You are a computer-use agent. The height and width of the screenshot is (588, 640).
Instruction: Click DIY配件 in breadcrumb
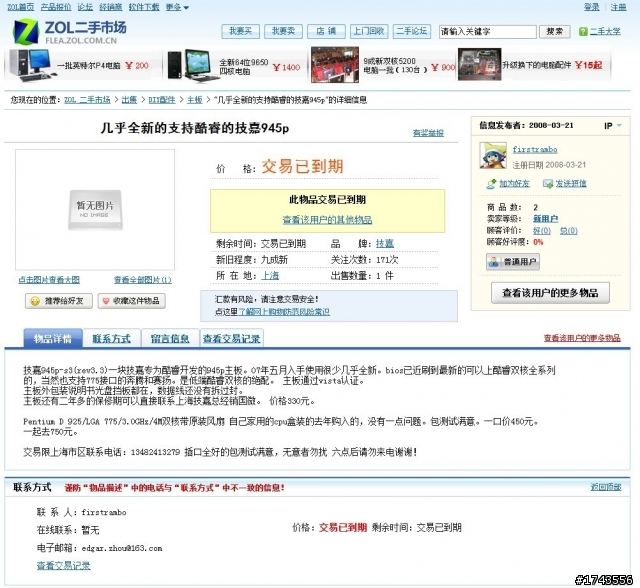(162, 100)
